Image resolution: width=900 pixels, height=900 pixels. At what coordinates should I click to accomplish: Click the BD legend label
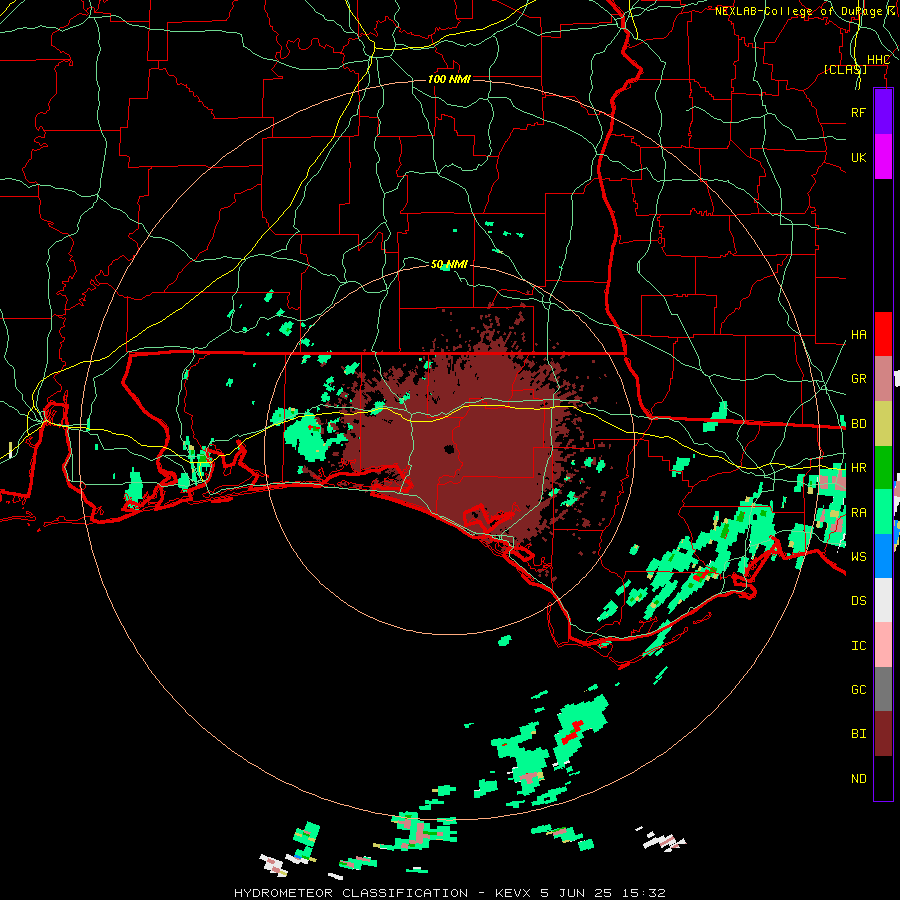pos(858,424)
